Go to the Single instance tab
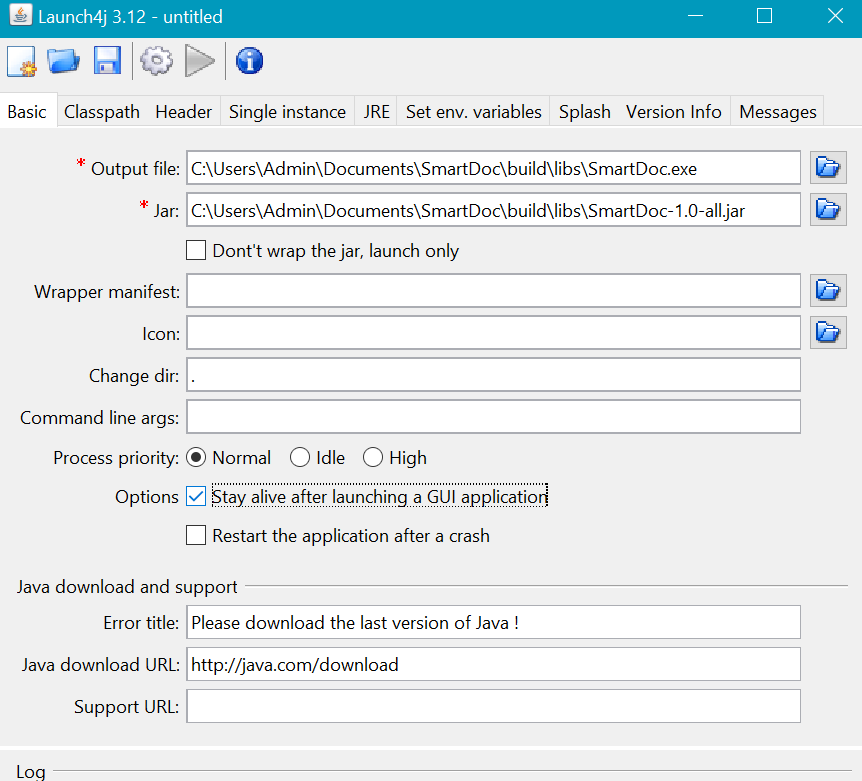This screenshot has width=862, height=781. pyautogui.click(x=288, y=112)
